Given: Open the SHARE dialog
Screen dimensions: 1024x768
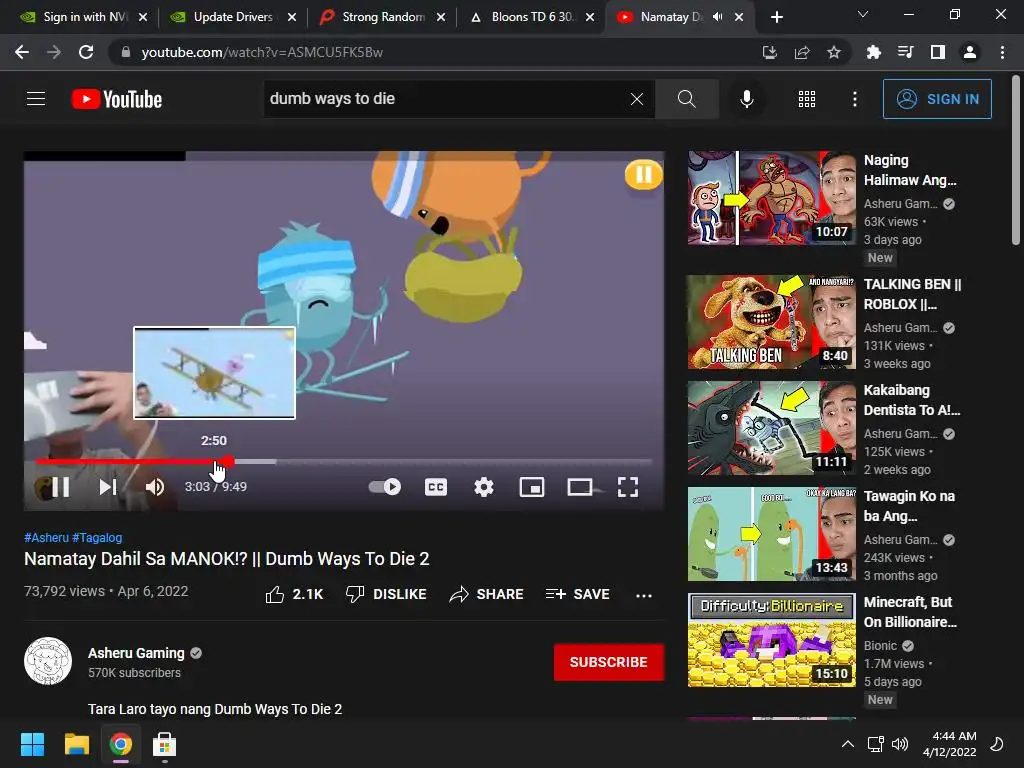Looking at the screenshot, I should click(487, 594).
